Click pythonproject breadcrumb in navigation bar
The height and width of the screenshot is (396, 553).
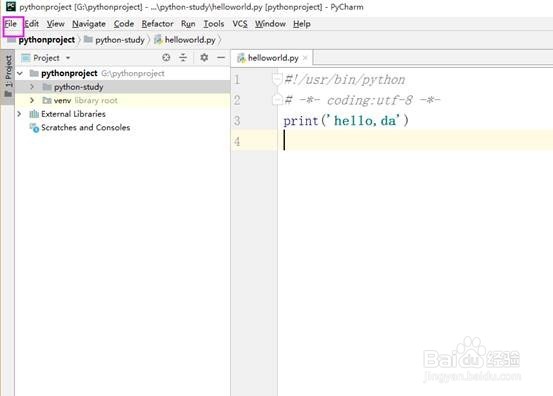point(47,40)
